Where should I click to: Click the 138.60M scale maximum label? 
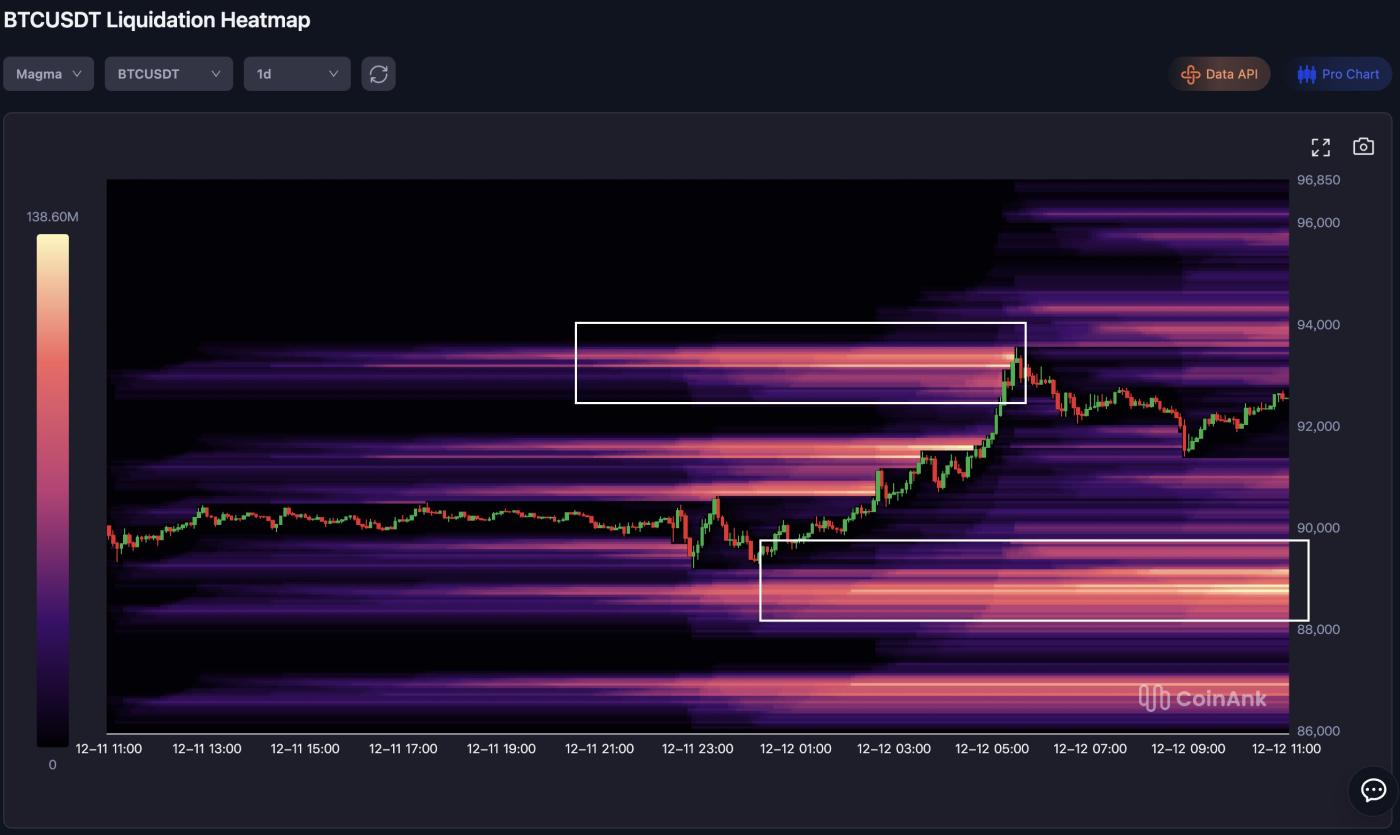(x=52, y=217)
